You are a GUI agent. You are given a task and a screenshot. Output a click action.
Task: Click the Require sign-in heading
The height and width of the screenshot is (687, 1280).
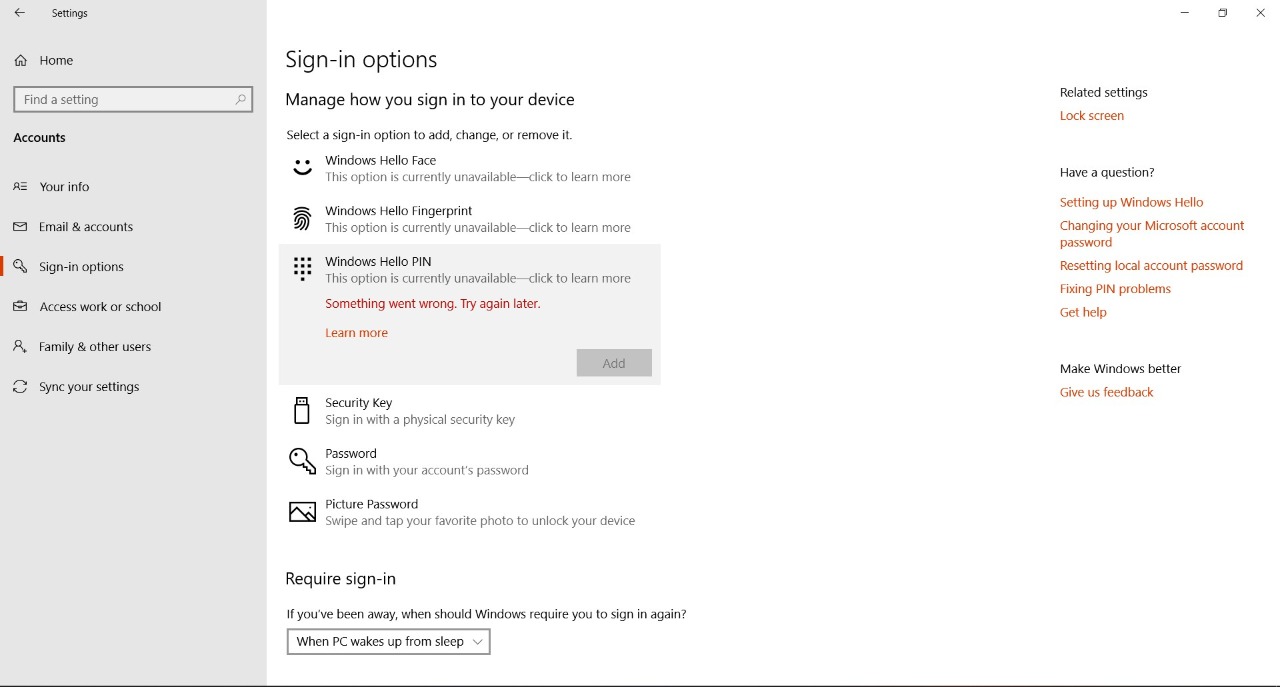point(340,579)
